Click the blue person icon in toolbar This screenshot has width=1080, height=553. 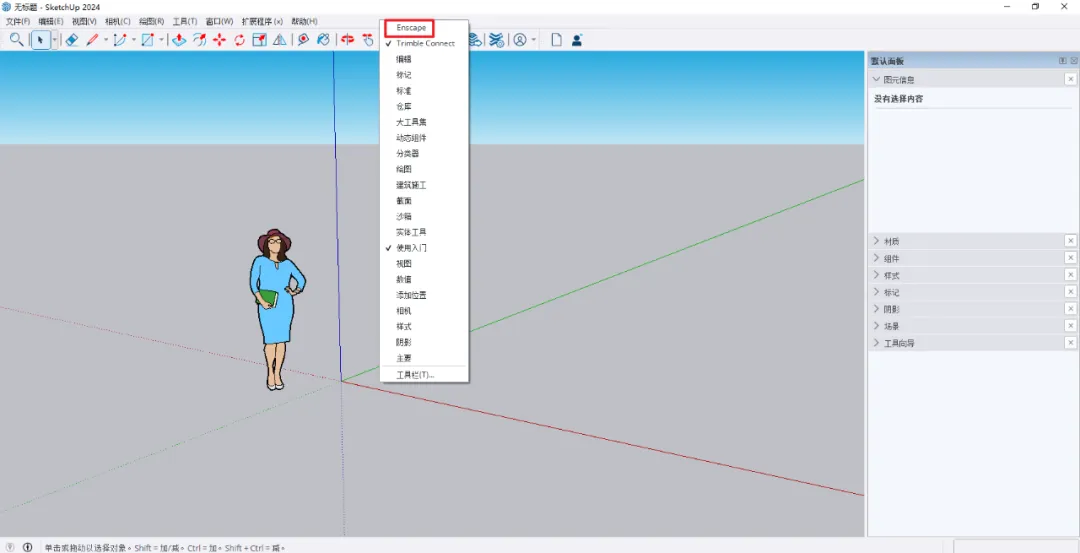[577, 40]
